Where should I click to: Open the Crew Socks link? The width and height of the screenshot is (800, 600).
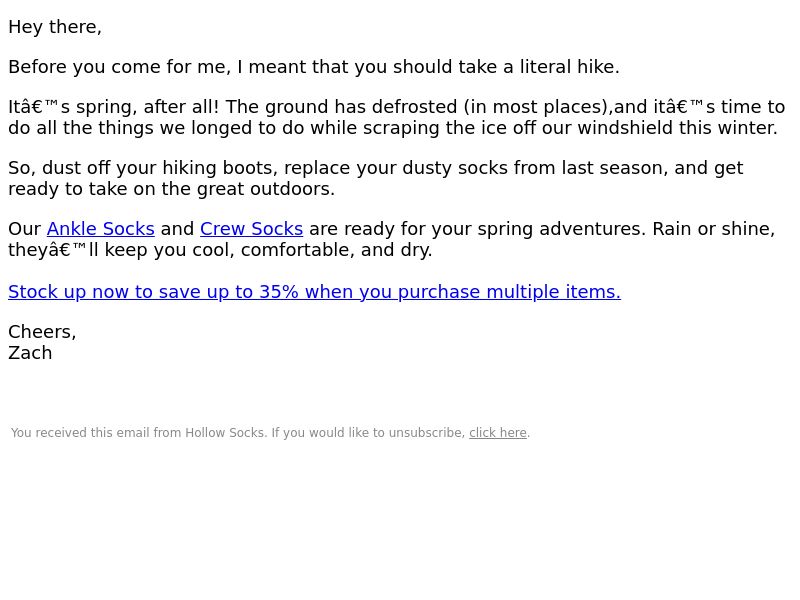pos(252,229)
